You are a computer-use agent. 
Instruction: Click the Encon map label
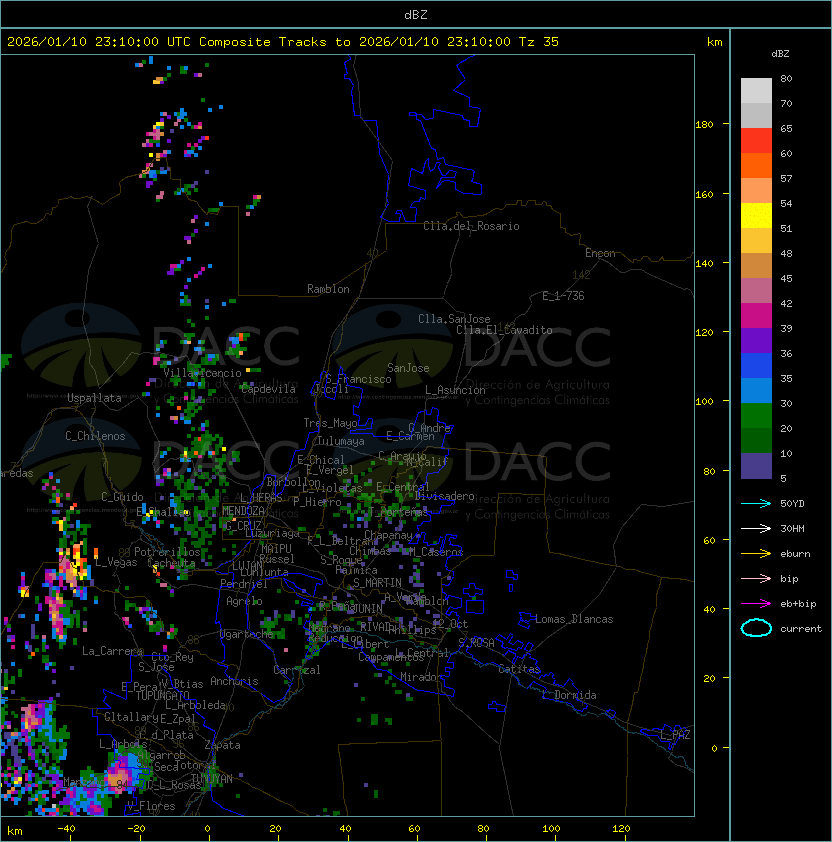[600, 253]
